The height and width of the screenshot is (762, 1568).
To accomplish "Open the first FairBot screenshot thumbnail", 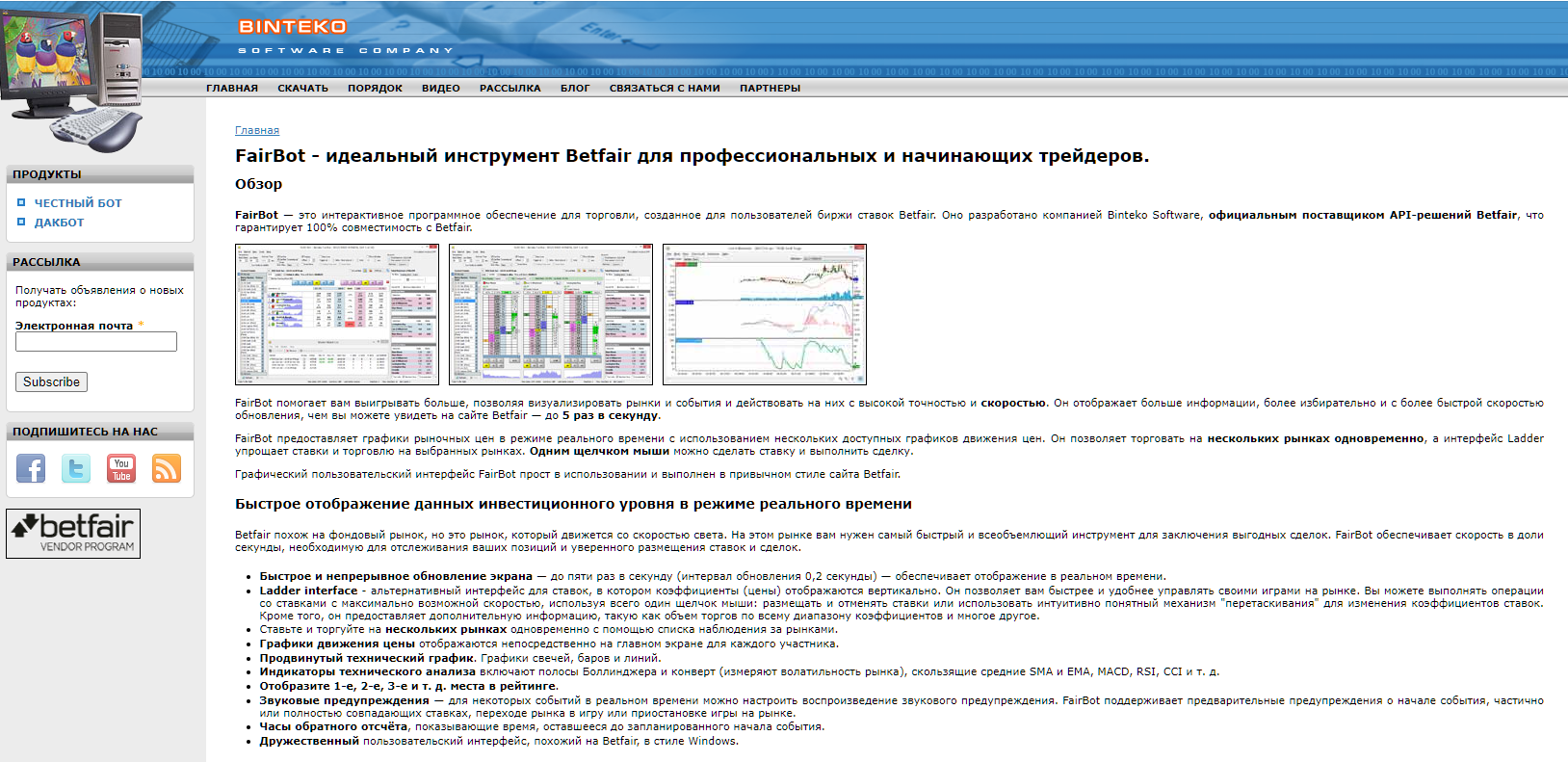I will point(337,315).
